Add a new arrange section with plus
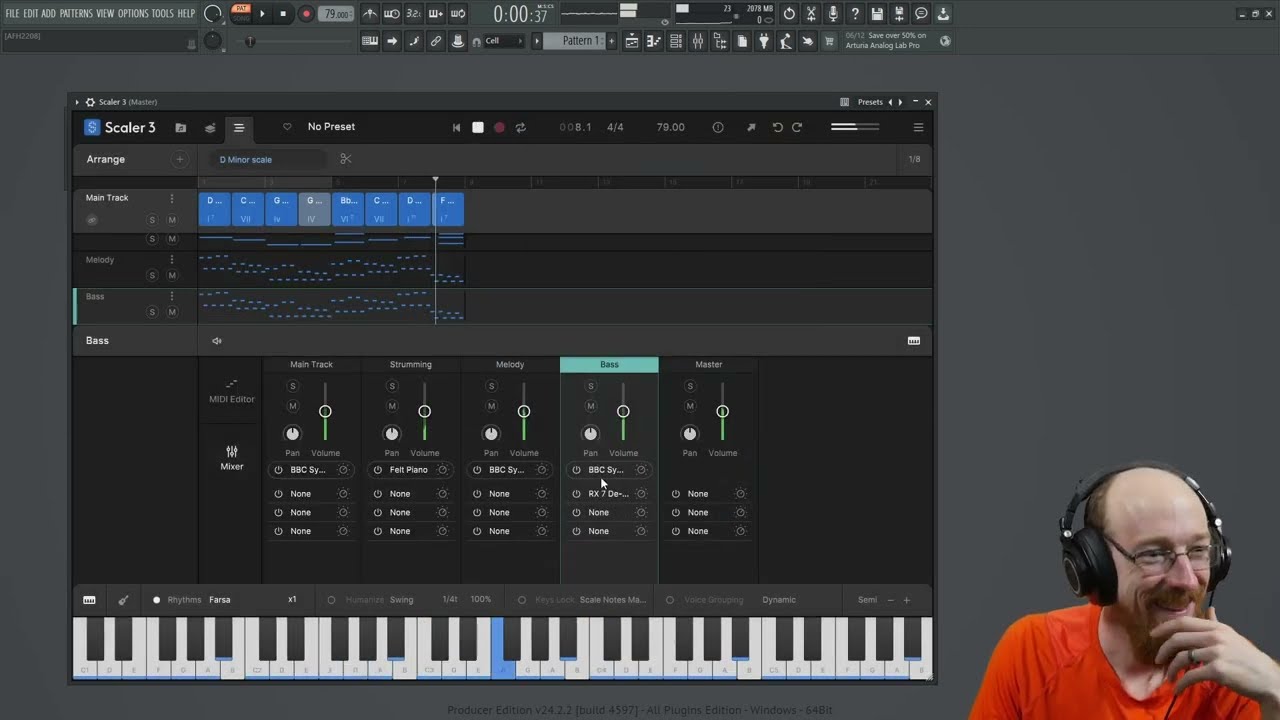Image resolution: width=1280 pixels, height=720 pixels. [180, 159]
